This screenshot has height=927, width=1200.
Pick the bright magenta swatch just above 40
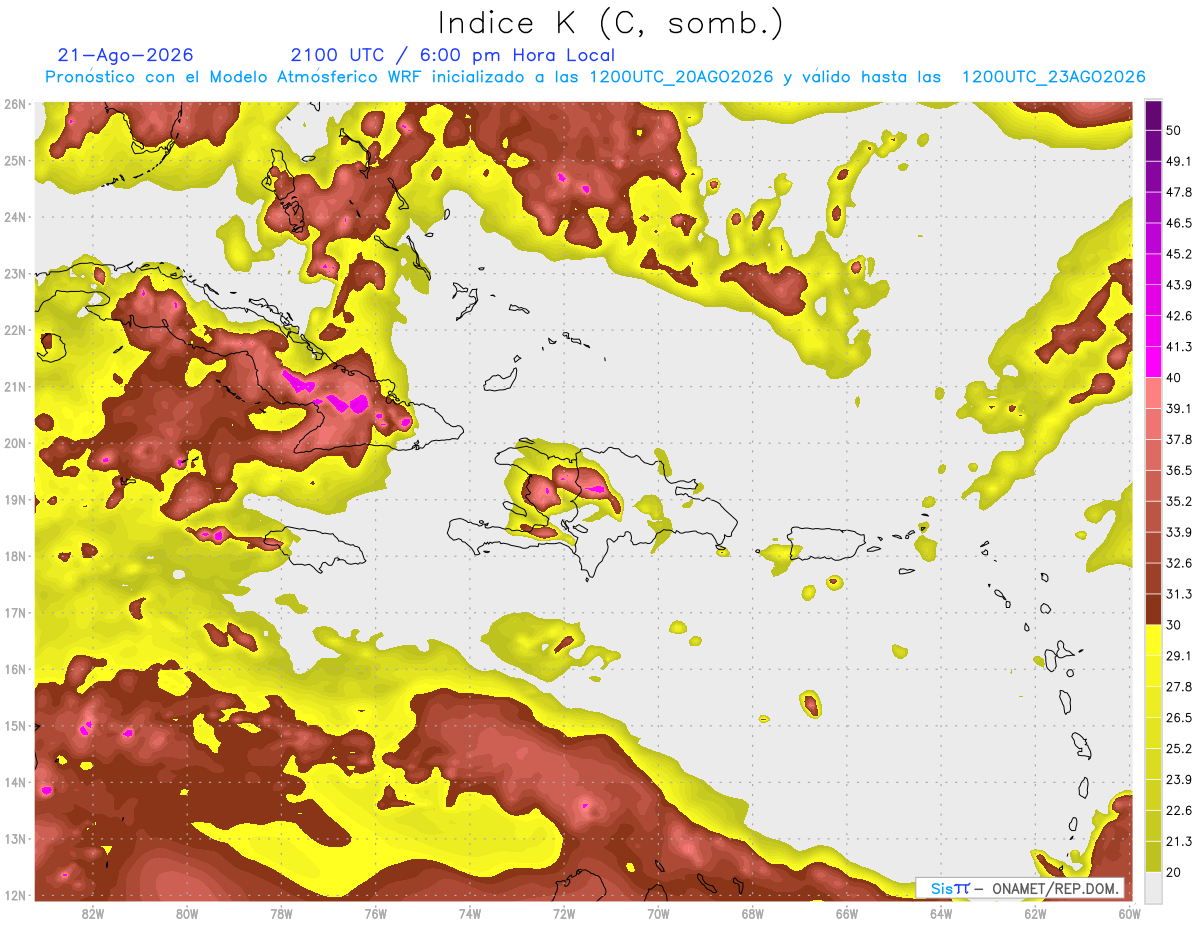tap(1153, 362)
